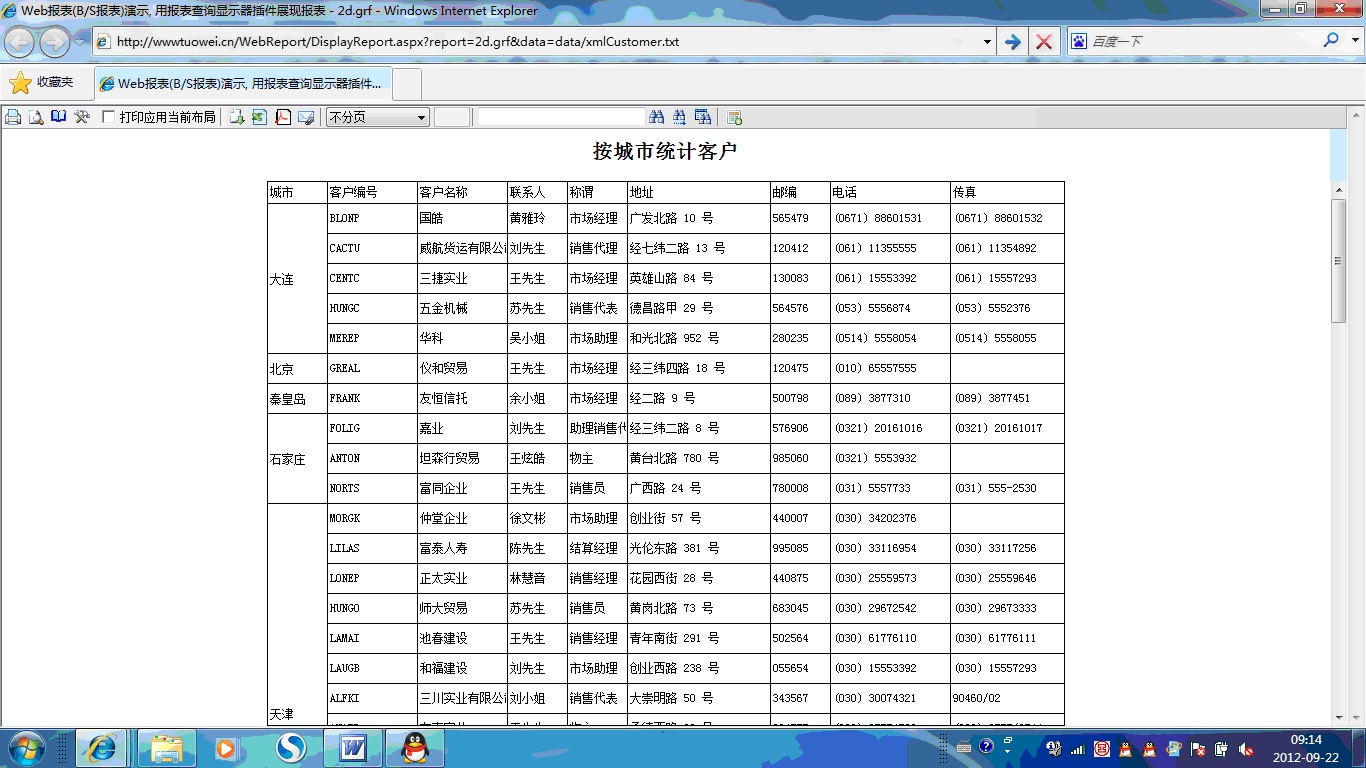Expand the address bar history dropdown
The width and height of the screenshot is (1366, 768).
point(987,42)
